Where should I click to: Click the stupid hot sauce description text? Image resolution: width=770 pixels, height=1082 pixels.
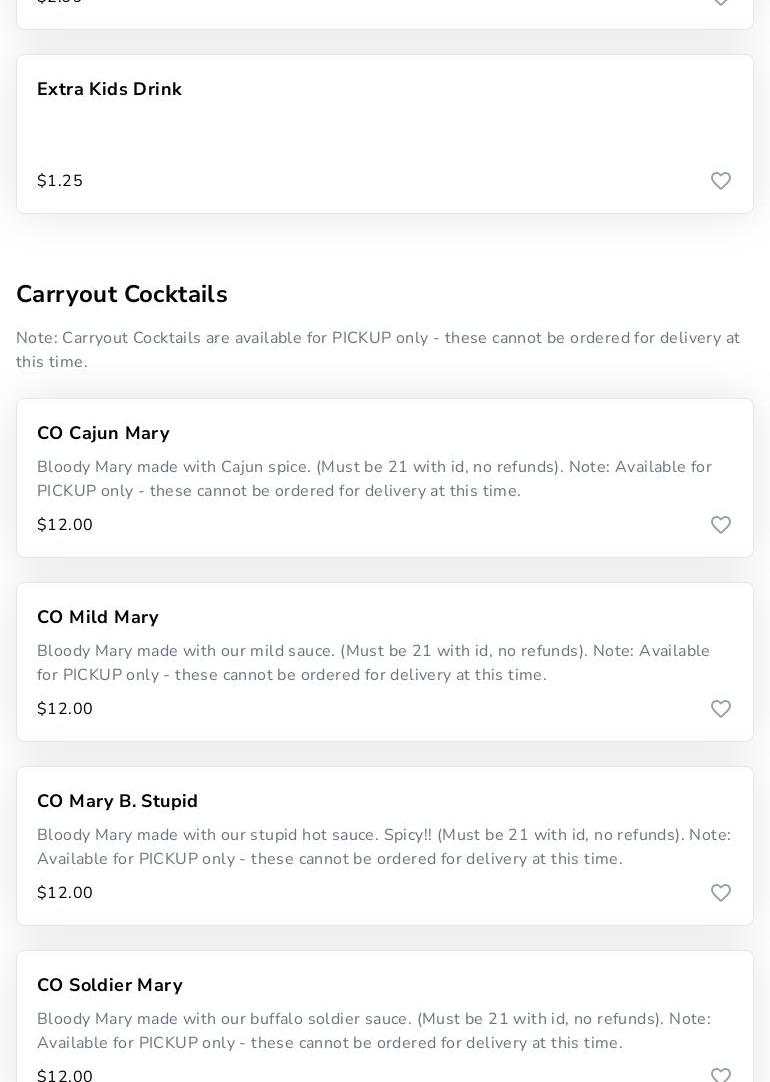383,847
